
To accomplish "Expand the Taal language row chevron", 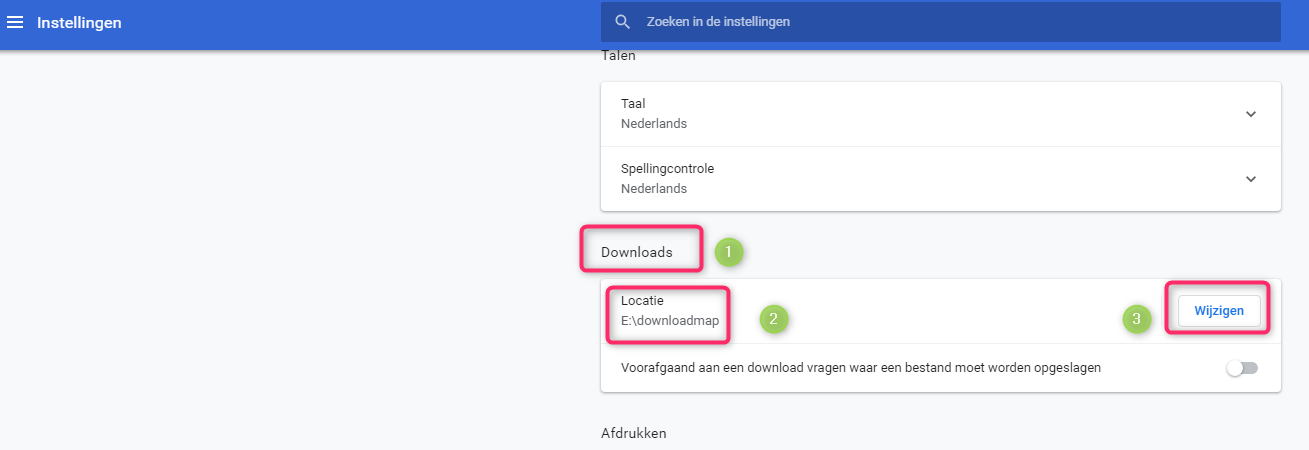I will 1250,114.
